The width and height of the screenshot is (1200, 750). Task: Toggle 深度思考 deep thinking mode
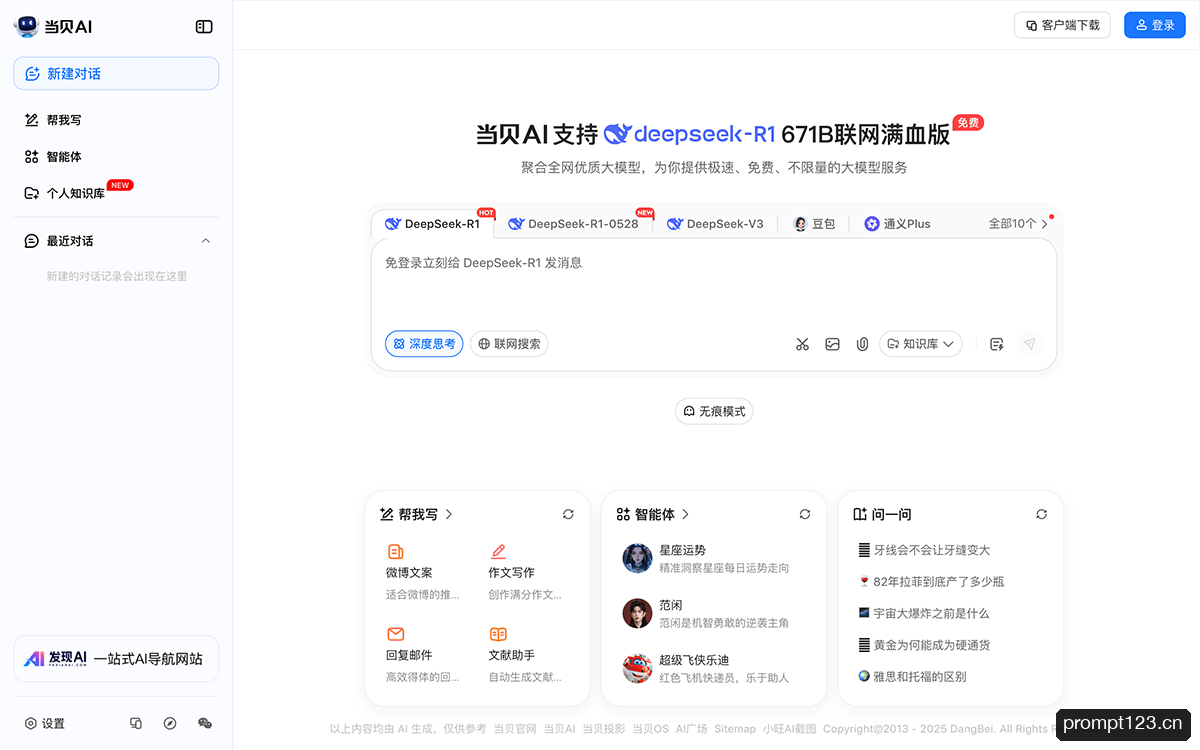coord(424,344)
